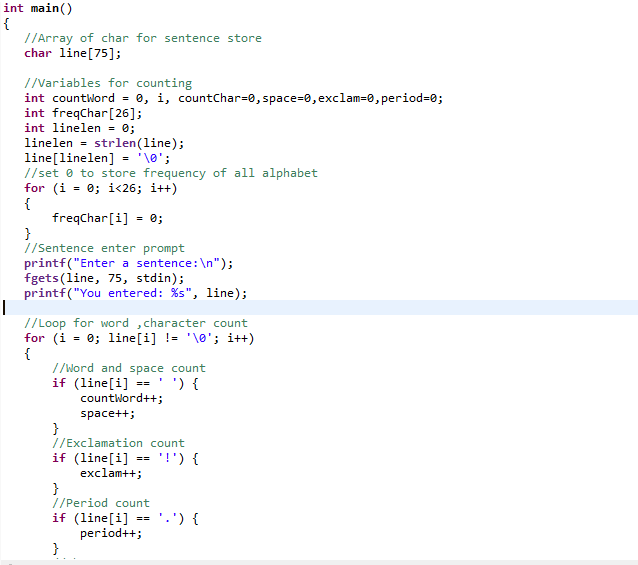638x565 pixels.
Task: Click the comment '//Array of char for sentence store'
Action: point(143,38)
